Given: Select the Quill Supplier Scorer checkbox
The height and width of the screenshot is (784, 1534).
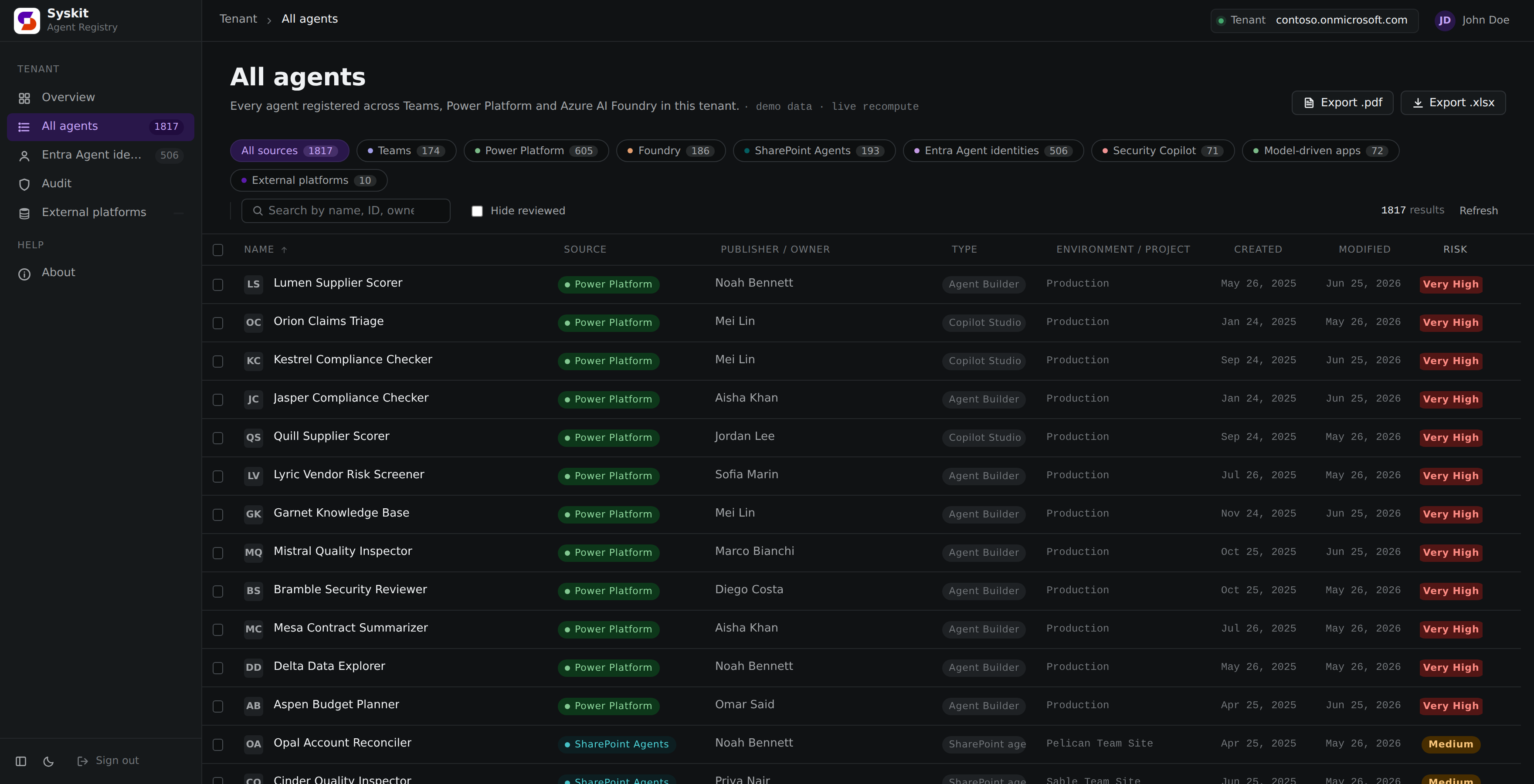Looking at the screenshot, I should point(218,438).
